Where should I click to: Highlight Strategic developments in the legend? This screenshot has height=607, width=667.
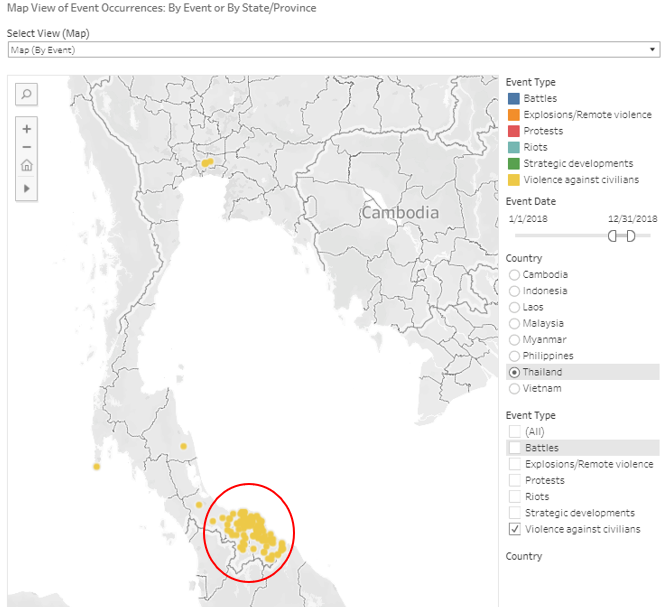pos(577,164)
